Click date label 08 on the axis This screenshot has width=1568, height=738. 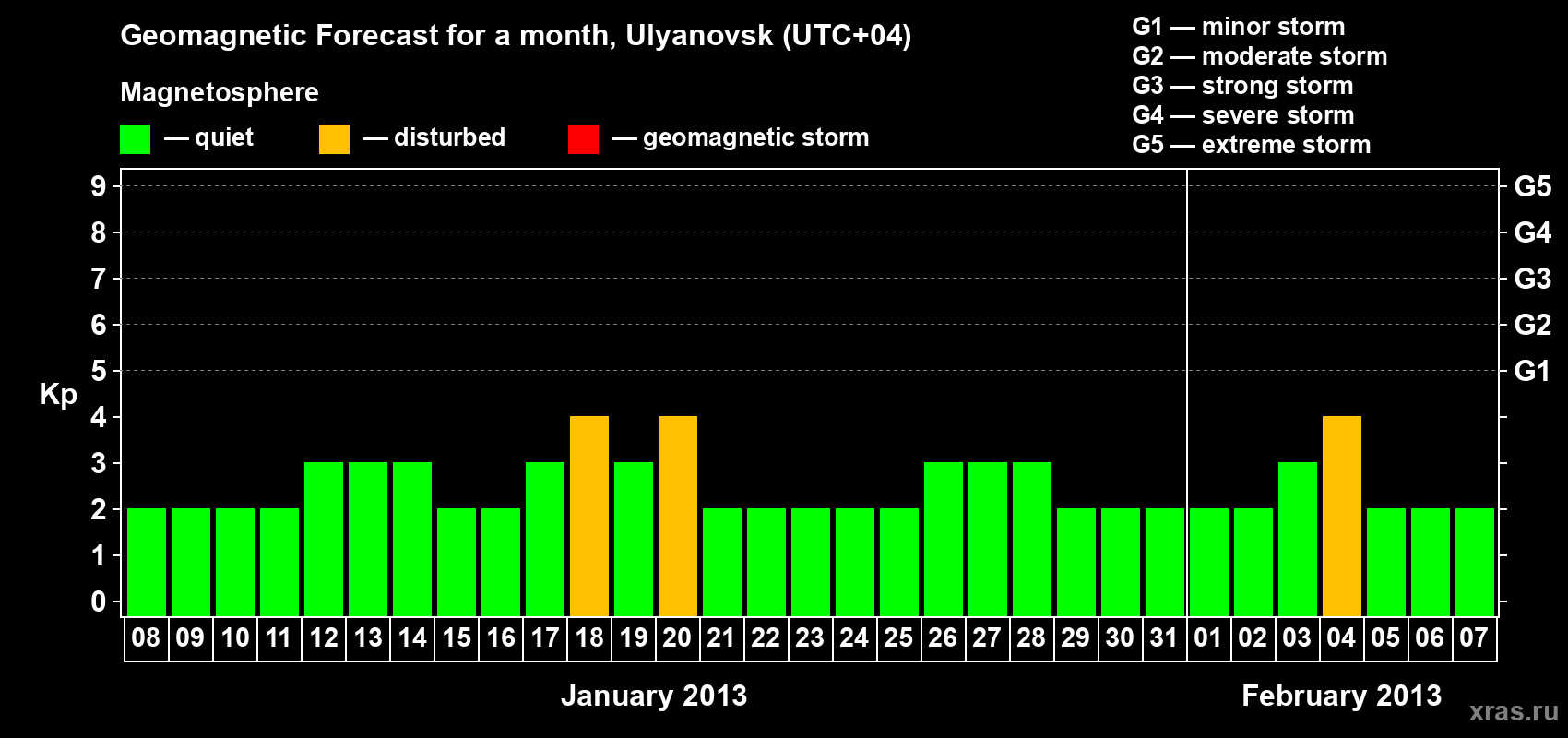click(x=146, y=638)
